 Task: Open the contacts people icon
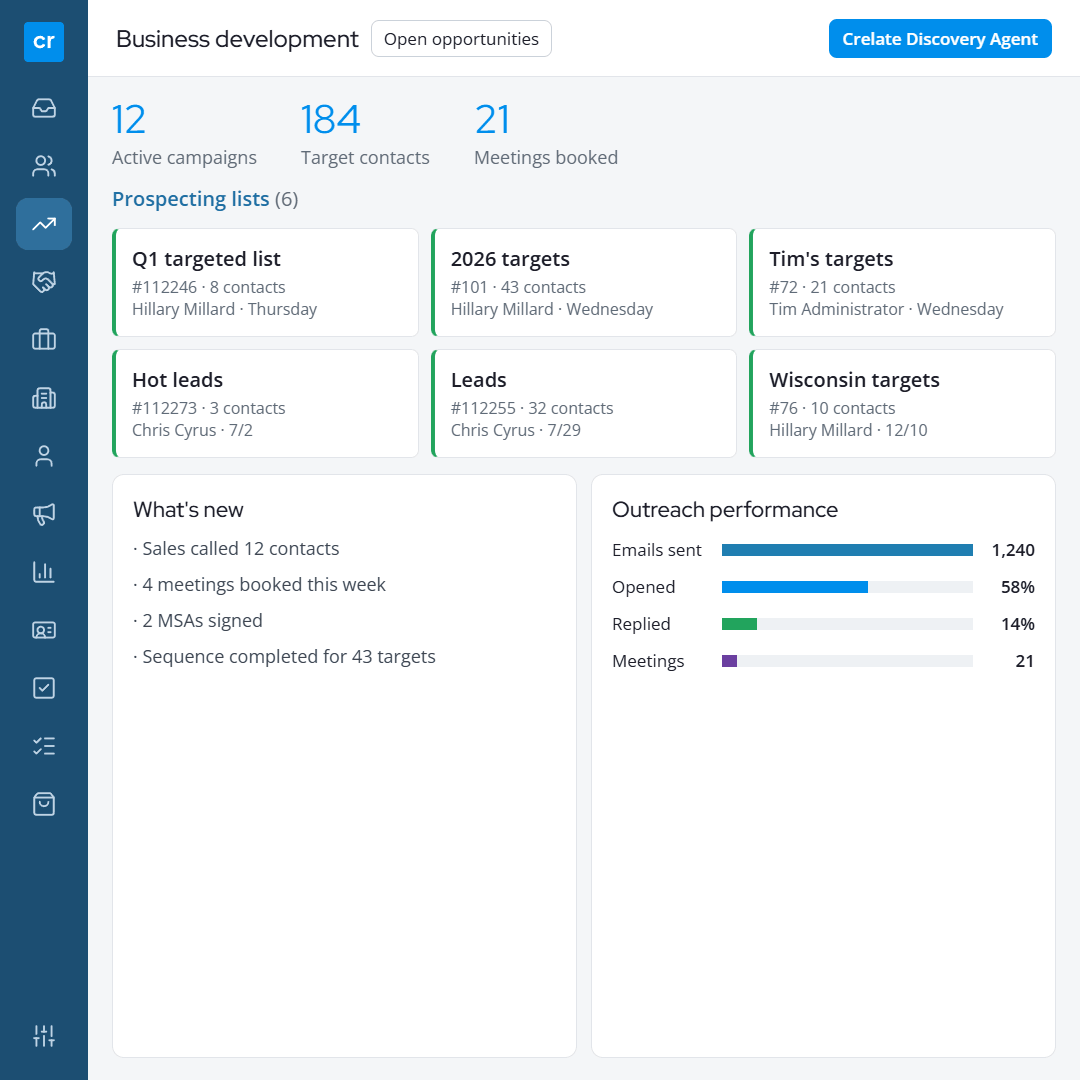(x=44, y=166)
